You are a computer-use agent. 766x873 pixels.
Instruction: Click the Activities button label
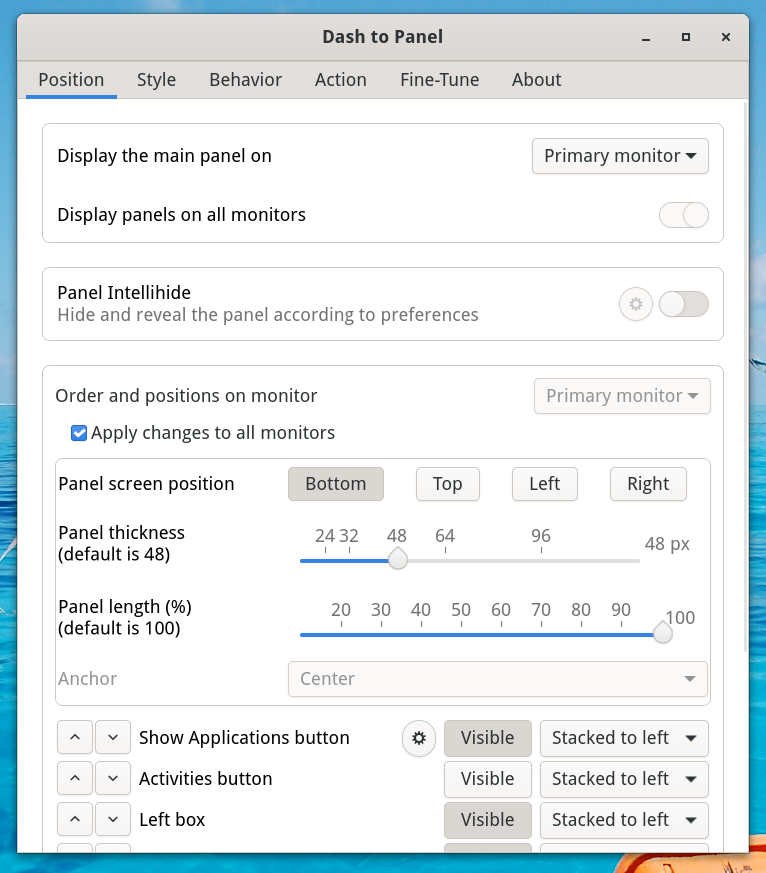pos(206,779)
